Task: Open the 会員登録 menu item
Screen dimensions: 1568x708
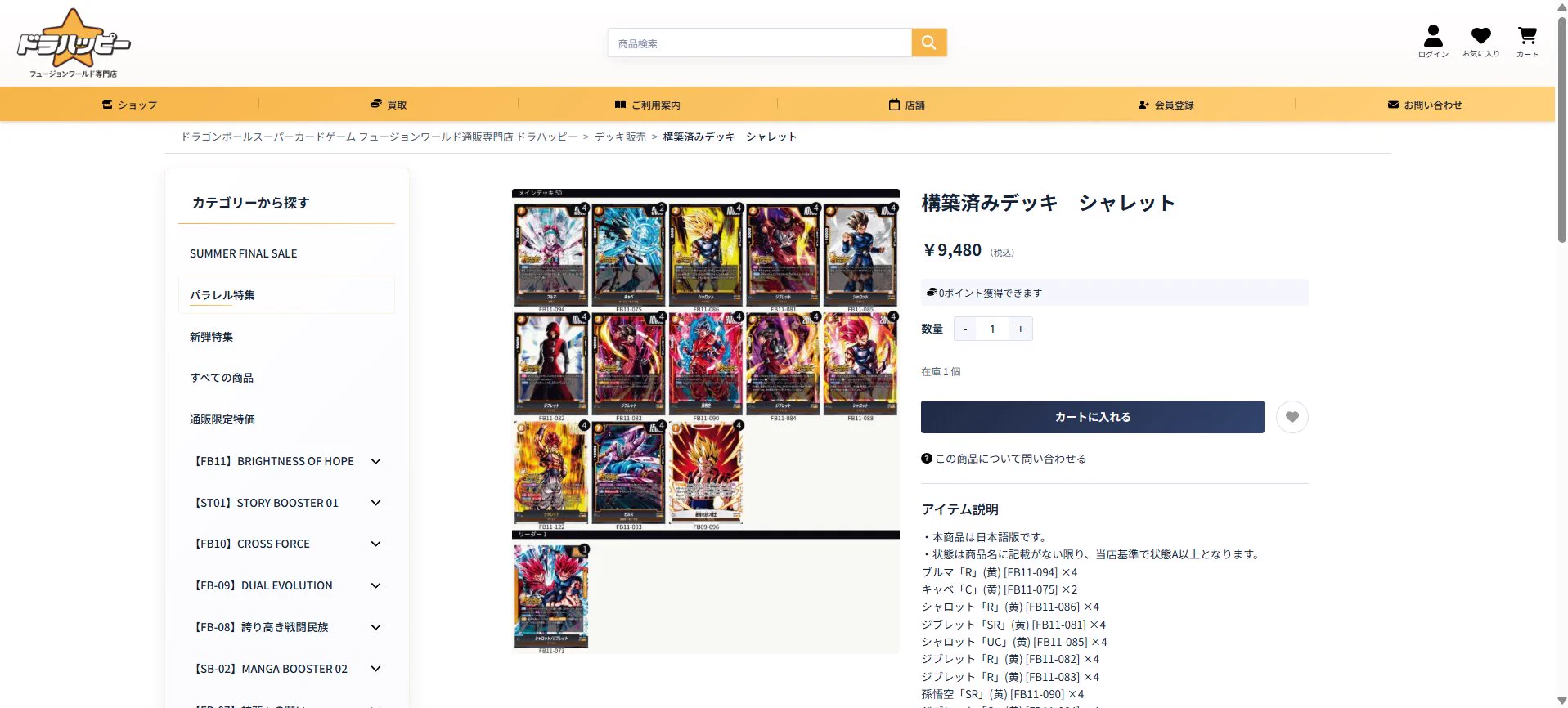Action: [x=1166, y=105]
